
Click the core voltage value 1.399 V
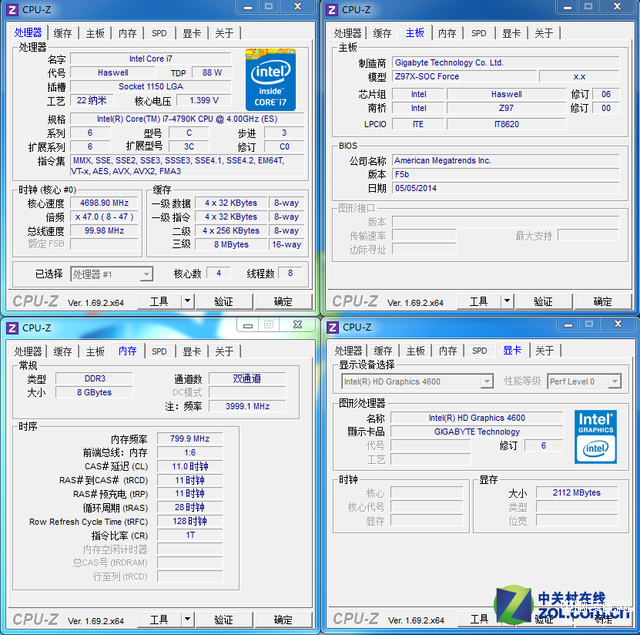(x=204, y=100)
